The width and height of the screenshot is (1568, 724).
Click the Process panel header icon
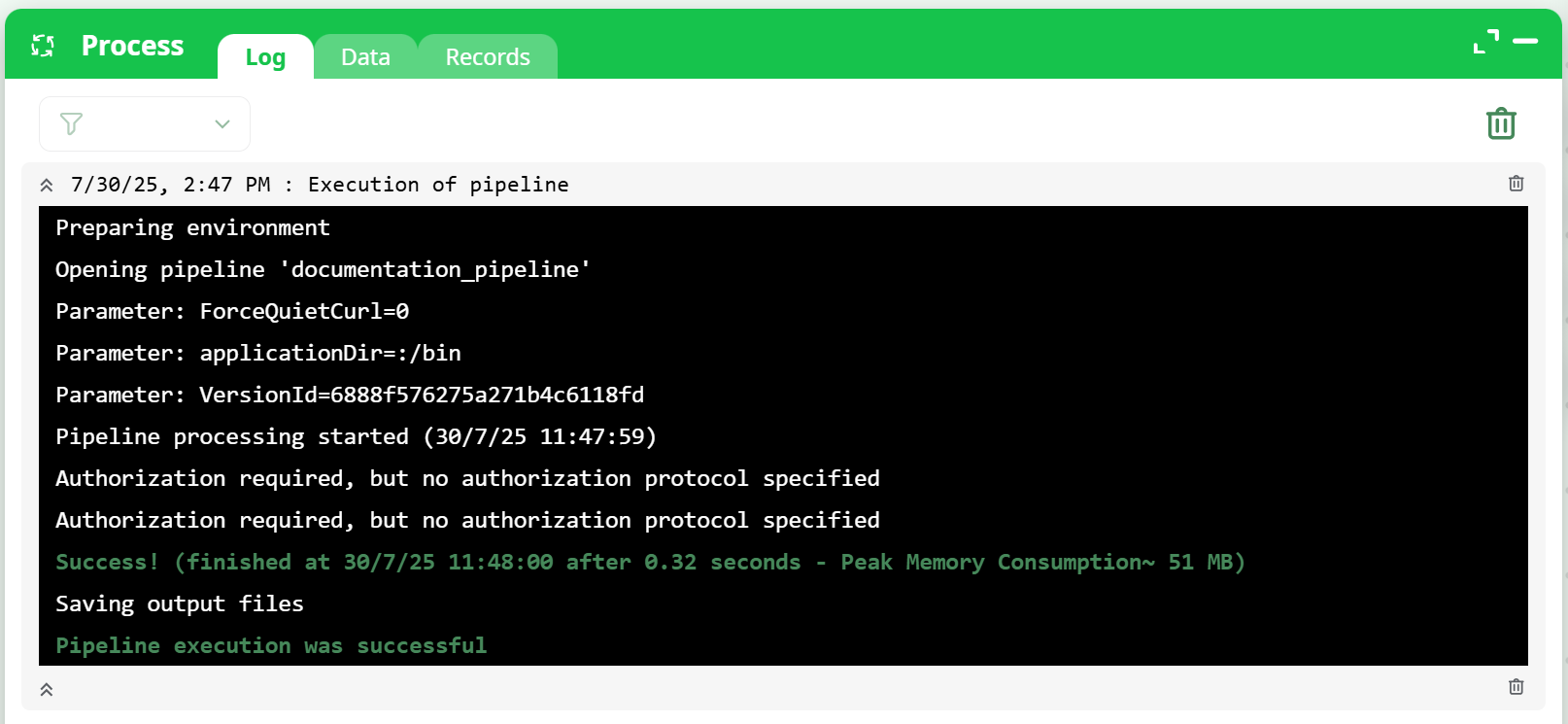tap(43, 46)
